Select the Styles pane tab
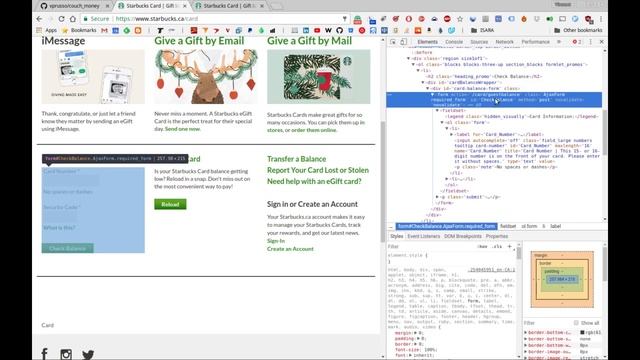Viewport: 640px width, 360px height. [396, 236]
